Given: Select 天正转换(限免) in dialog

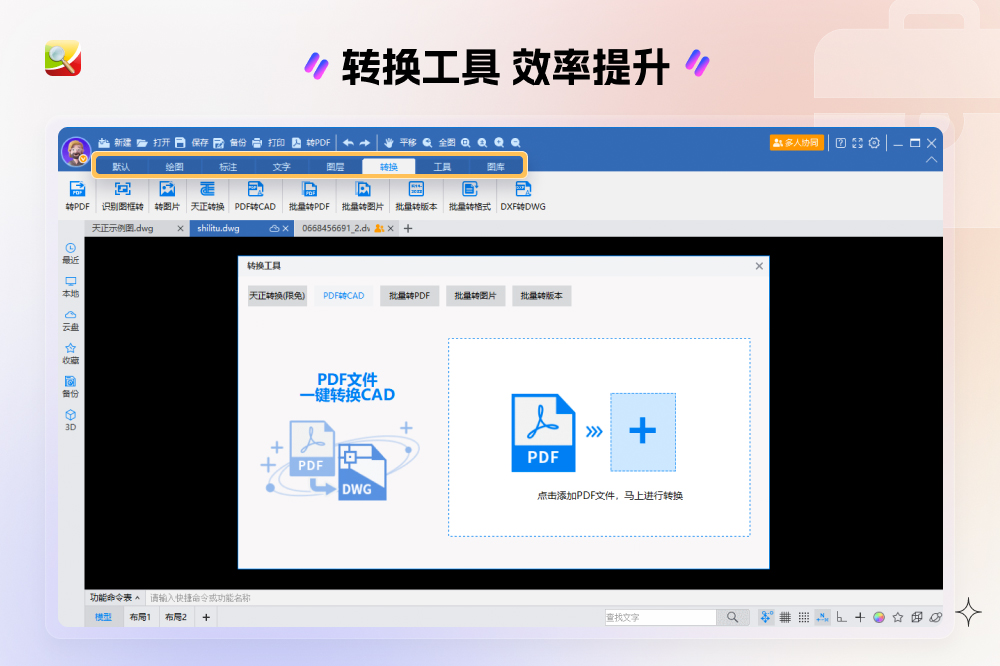Looking at the screenshot, I should coord(277,296).
